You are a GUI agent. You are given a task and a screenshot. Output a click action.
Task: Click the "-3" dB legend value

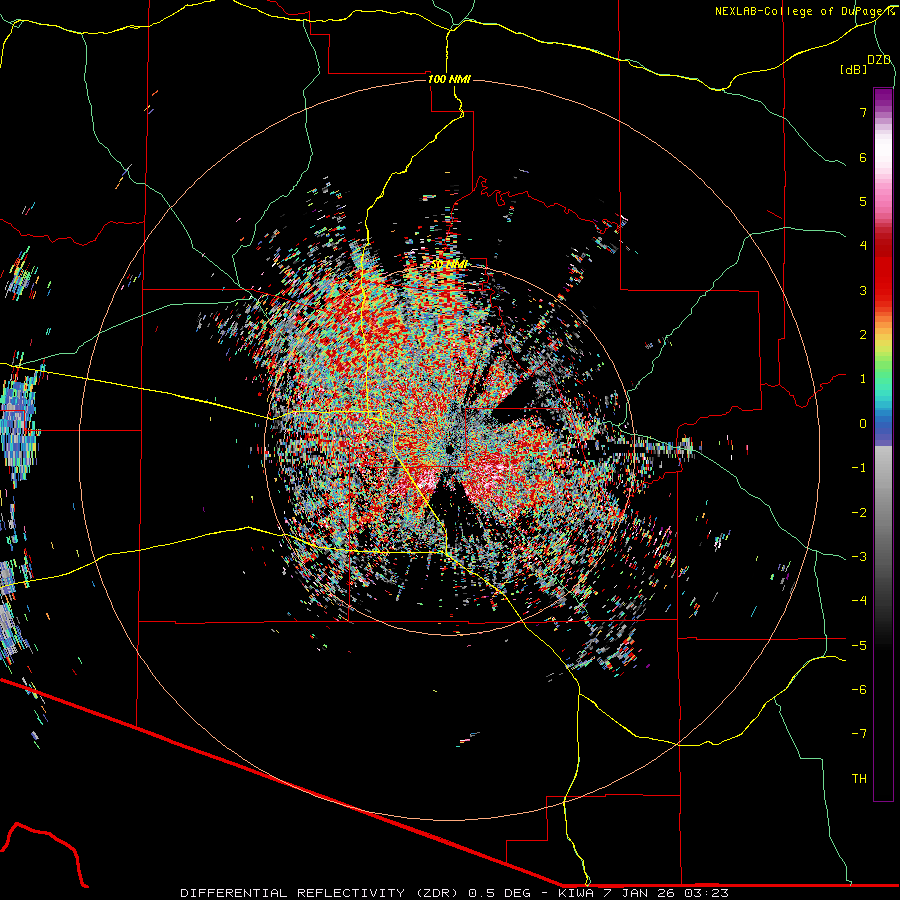(859, 557)
